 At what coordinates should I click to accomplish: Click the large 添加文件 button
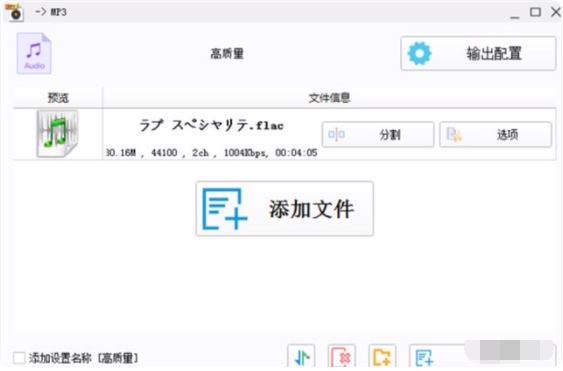tap(285, 209)
